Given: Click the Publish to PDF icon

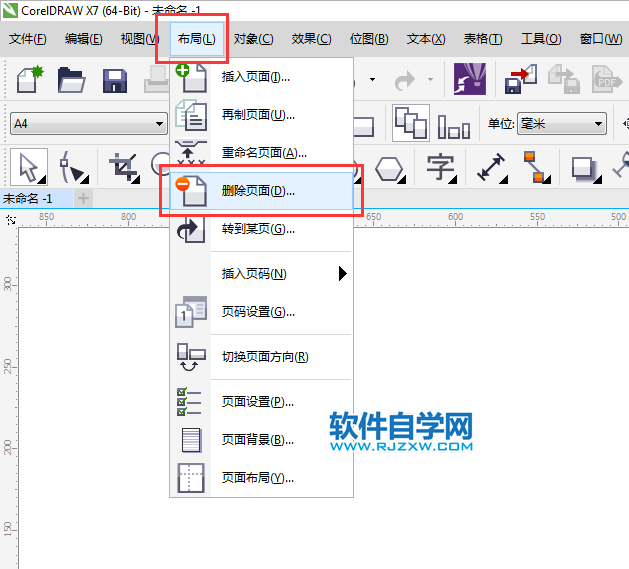Looking at the screenshot, I should point(607,79).
